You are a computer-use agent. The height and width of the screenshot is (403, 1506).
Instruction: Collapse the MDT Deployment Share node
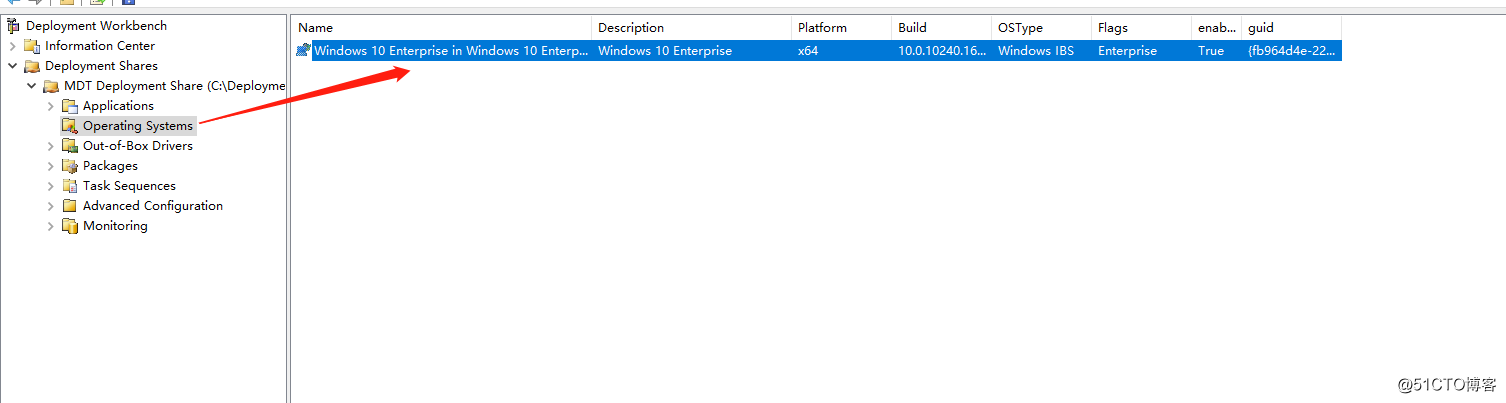[32, 86]
